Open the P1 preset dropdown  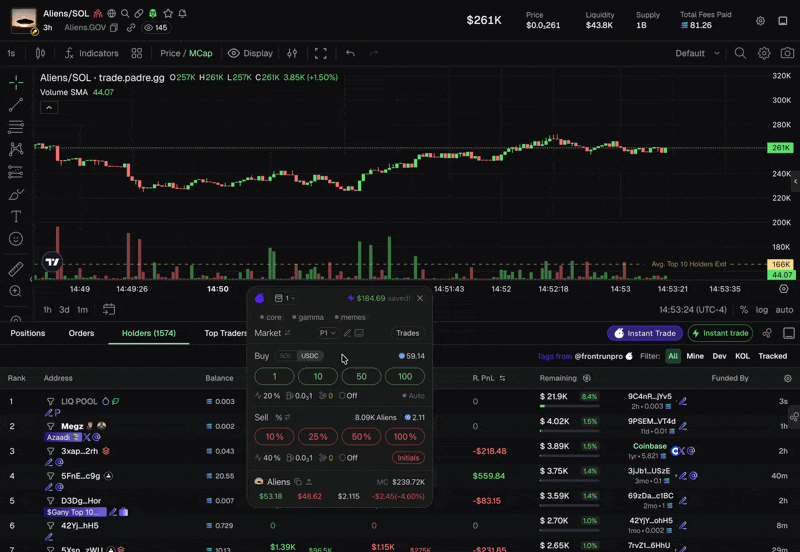coord(328,333)
